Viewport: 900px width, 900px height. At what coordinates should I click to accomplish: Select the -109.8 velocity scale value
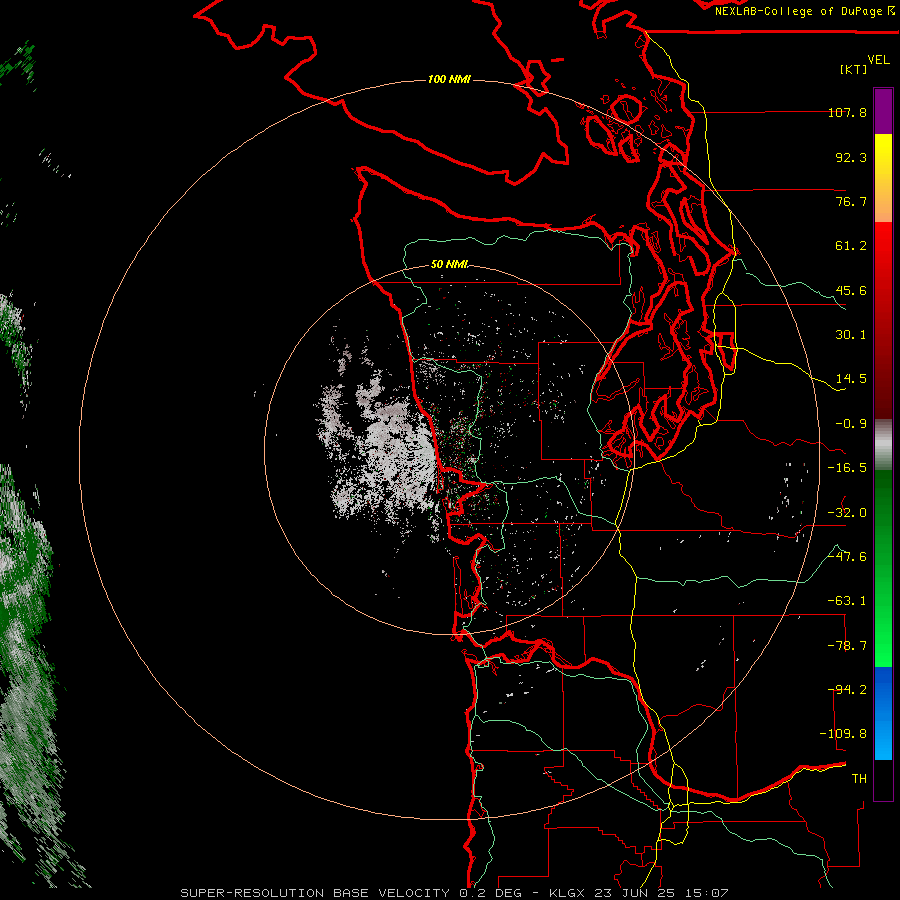[843, 734]
